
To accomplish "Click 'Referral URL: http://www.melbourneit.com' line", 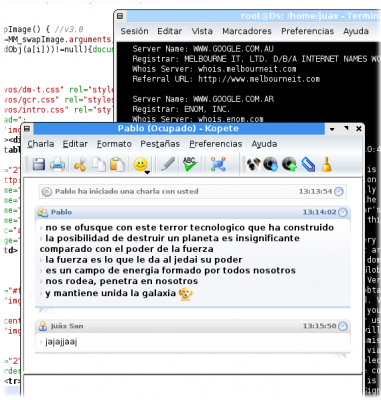I will tap(226, 79).
